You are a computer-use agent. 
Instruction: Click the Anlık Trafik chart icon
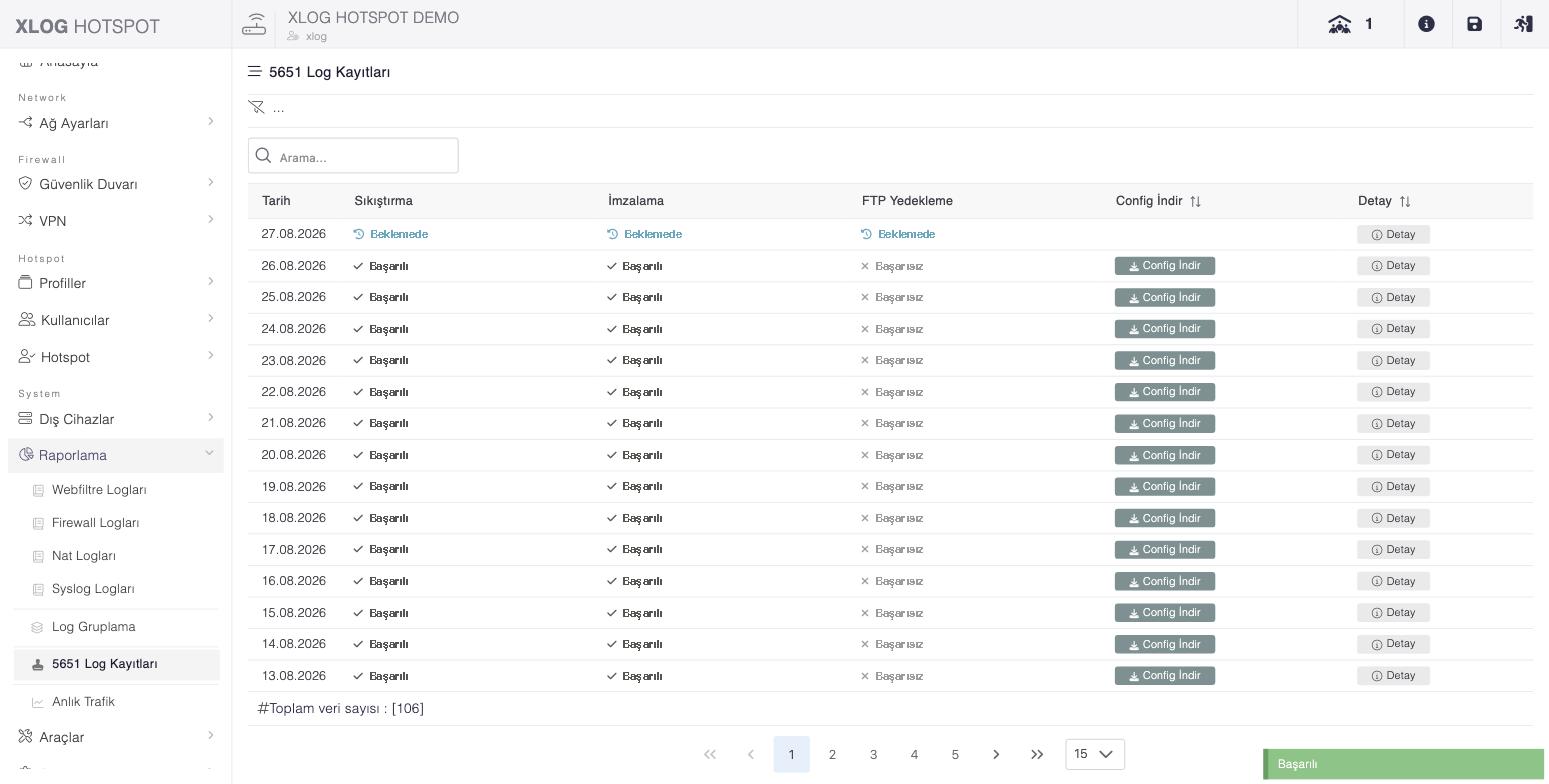coord(38,703)
